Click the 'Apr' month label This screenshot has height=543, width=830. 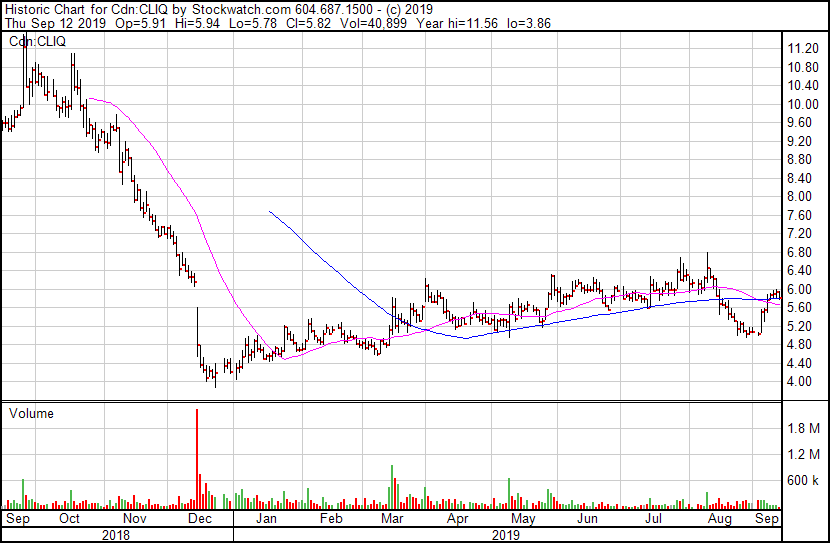[x=457, y=519]
